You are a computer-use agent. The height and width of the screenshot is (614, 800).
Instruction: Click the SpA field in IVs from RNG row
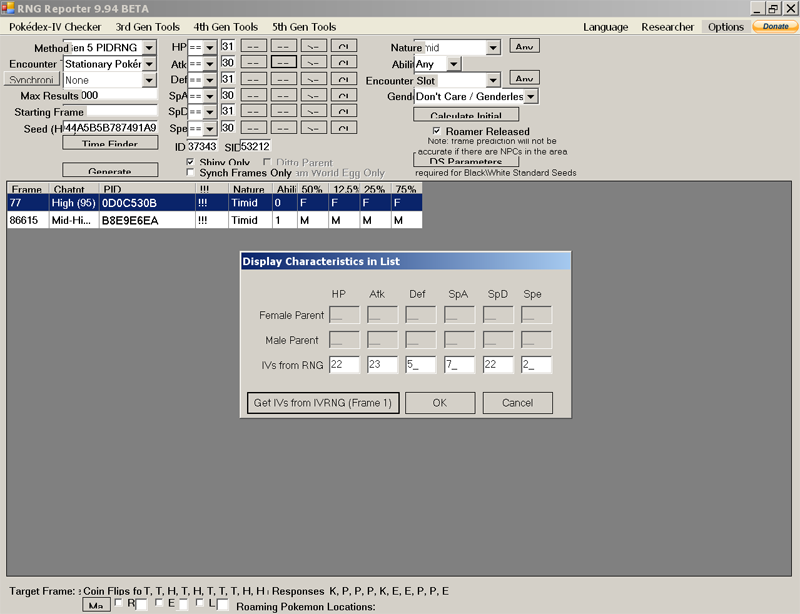click(459, 364)
